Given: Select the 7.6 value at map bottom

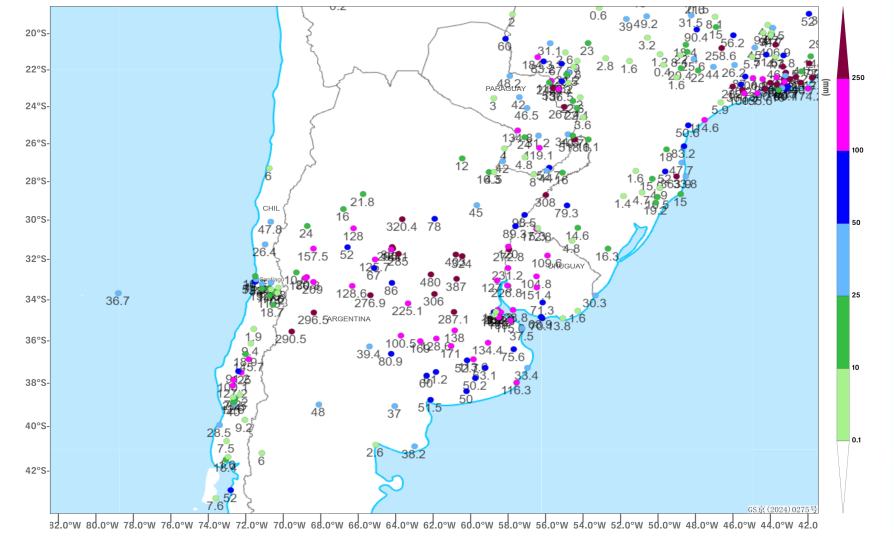Looking at the screenshot, I should (x=215, y=506).
